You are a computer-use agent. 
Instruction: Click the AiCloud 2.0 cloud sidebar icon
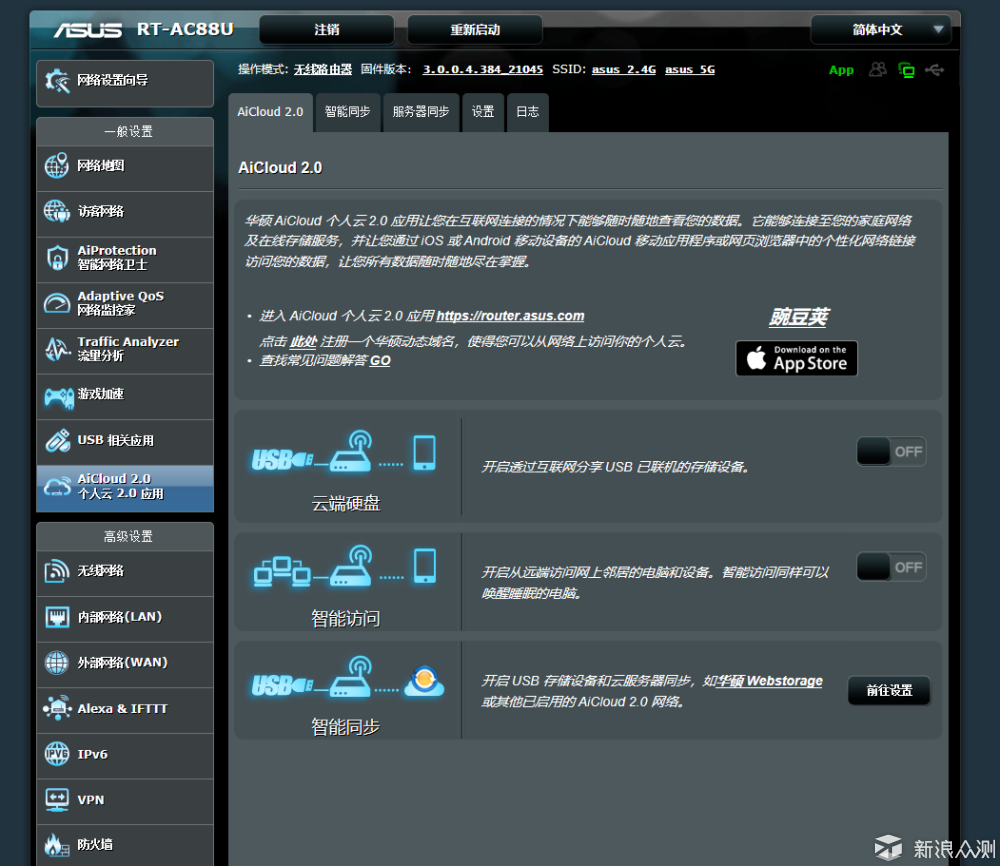[x=57, y=487]
